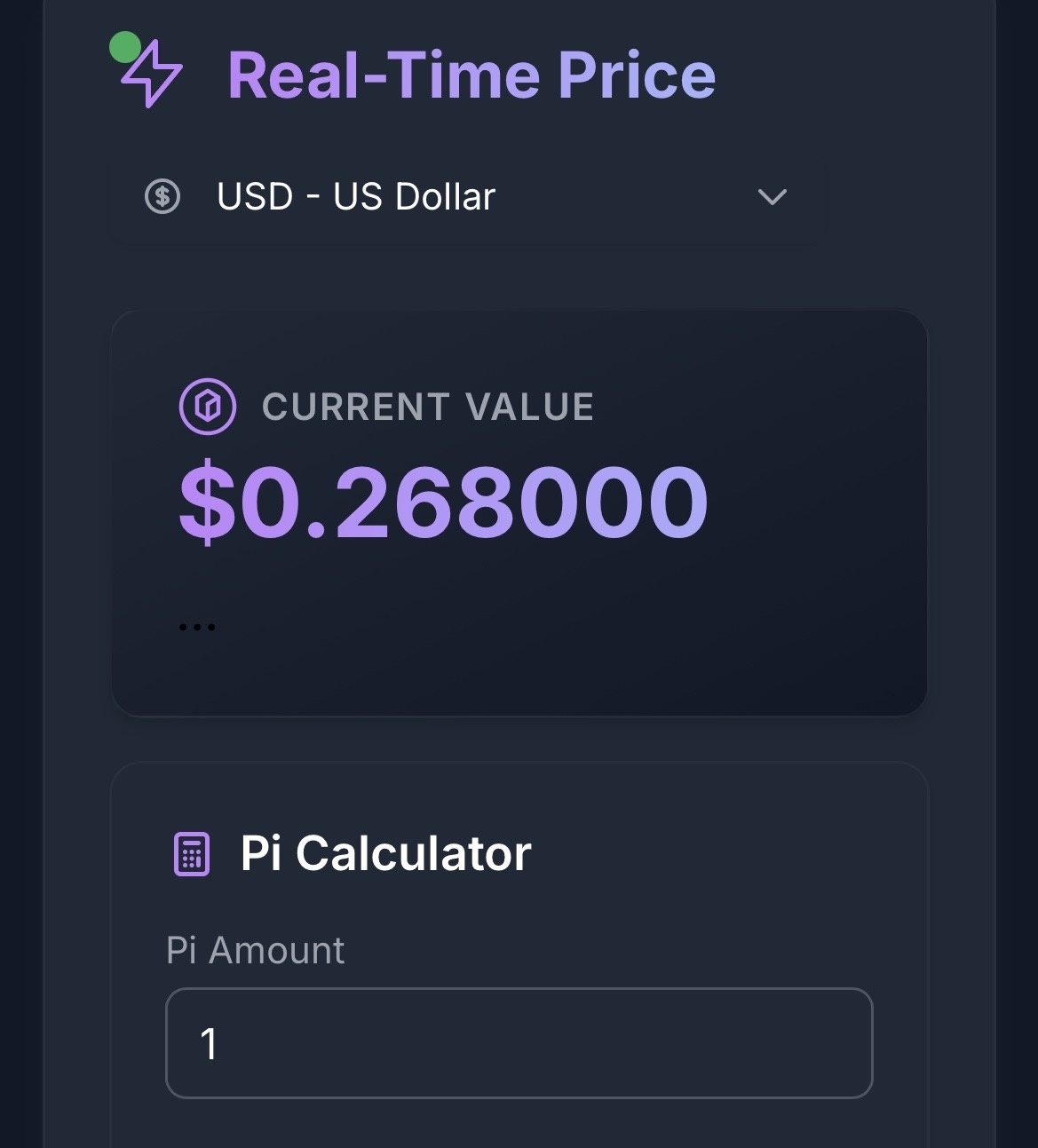Viewport: 1038px width, 1148px height.
Task: Click the dollar sign of the price
Action: tap(205, 503)
